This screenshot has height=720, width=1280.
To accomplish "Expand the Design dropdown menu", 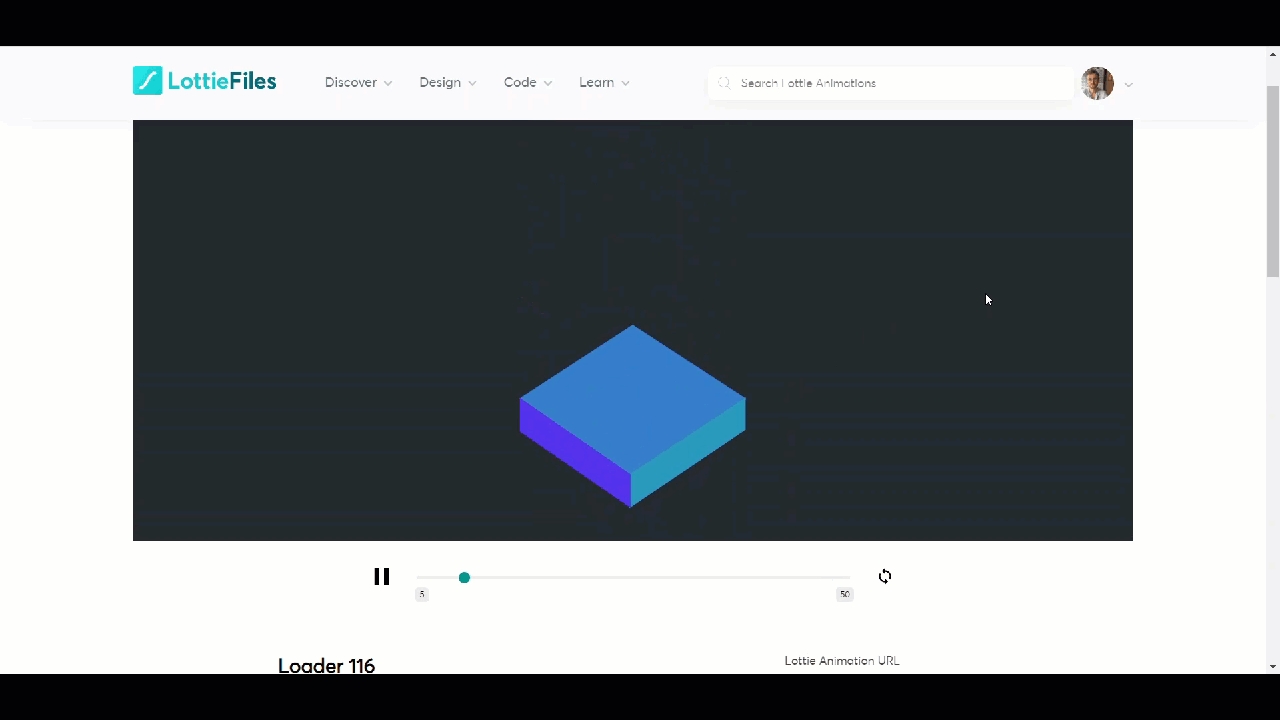I will coord(447,83).
